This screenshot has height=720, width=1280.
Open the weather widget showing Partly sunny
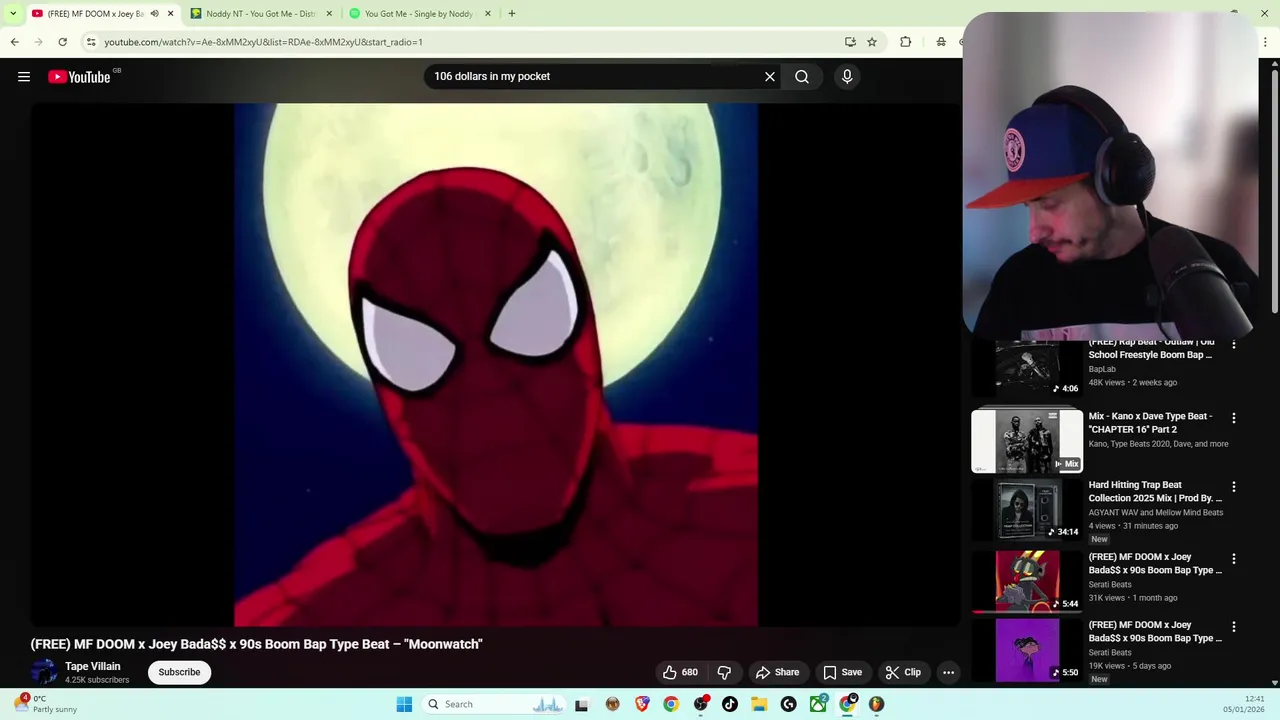[x=45, y=704]
